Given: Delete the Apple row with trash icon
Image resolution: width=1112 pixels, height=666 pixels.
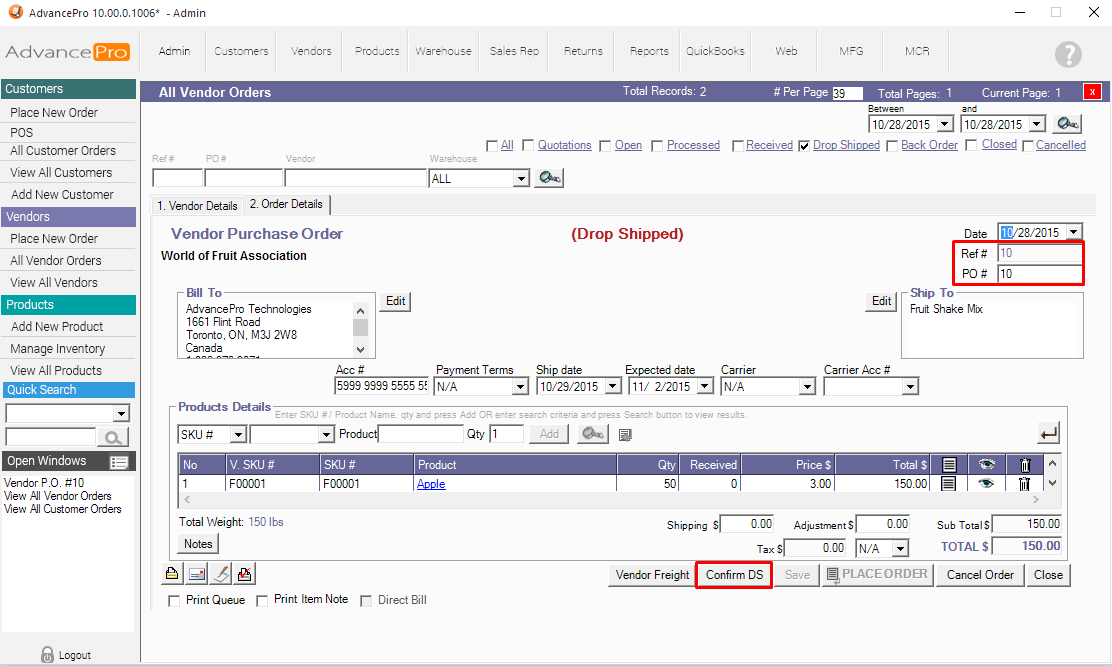Looking at the screenshot, I should point(1024,484).
